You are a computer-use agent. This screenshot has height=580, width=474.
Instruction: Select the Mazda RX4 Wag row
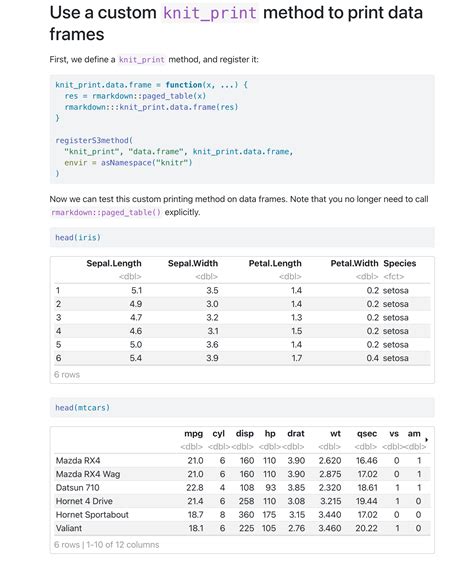point(242,474)
